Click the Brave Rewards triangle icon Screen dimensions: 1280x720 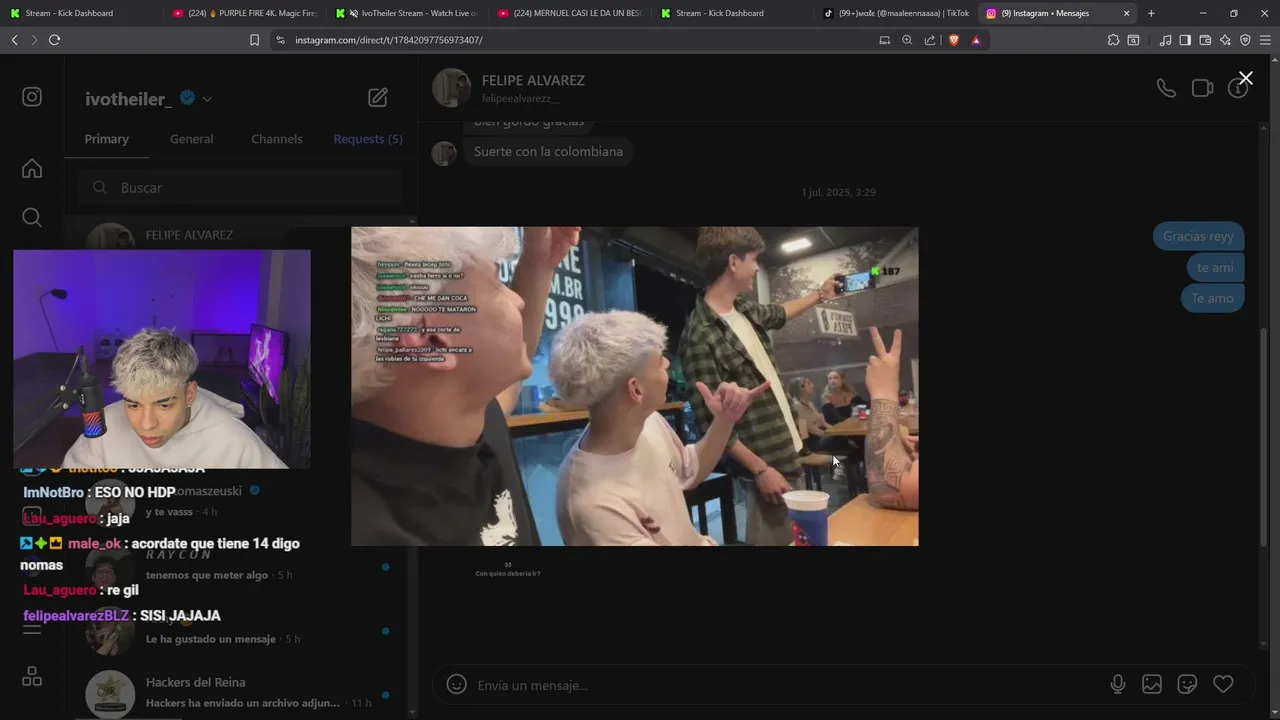pos(976,40)
